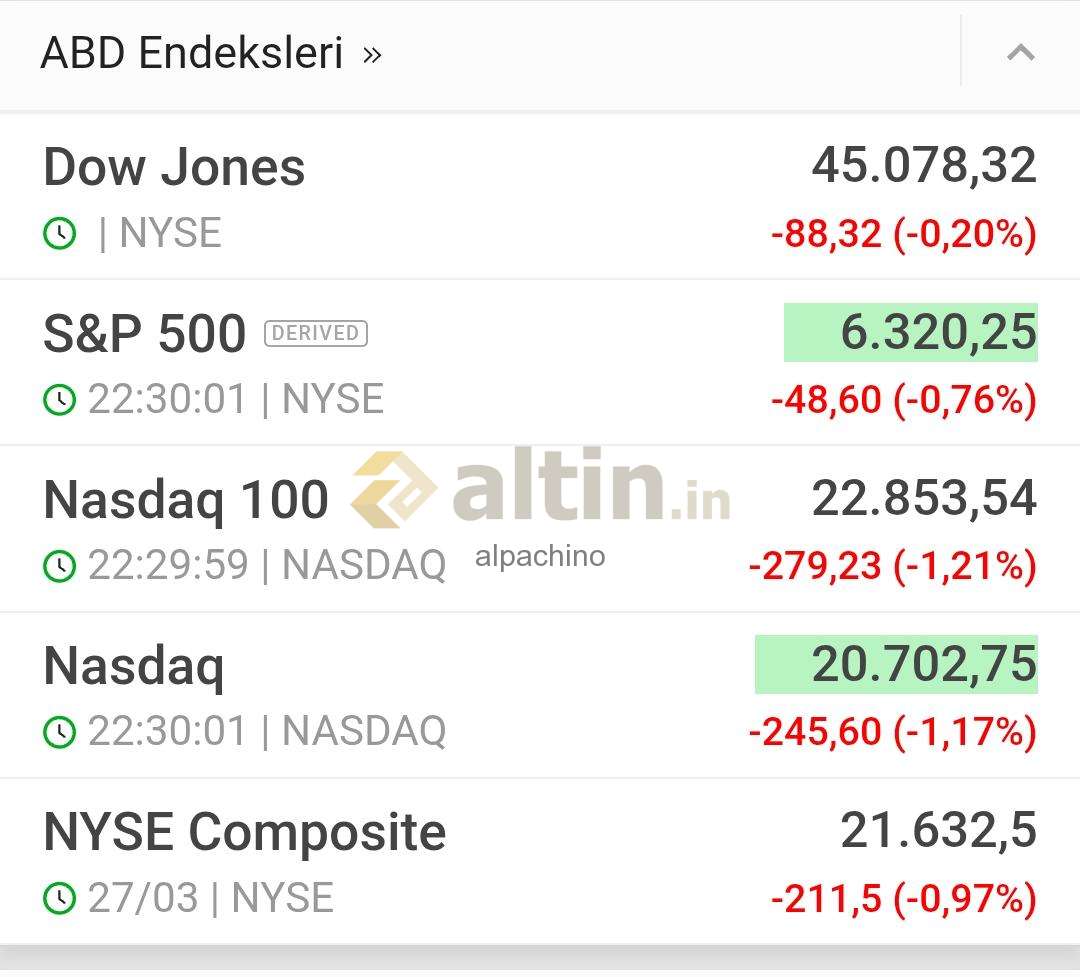1080x977 pixels.
Task: Click the clock icon under Nasdaq
Action: pos(60,732)
